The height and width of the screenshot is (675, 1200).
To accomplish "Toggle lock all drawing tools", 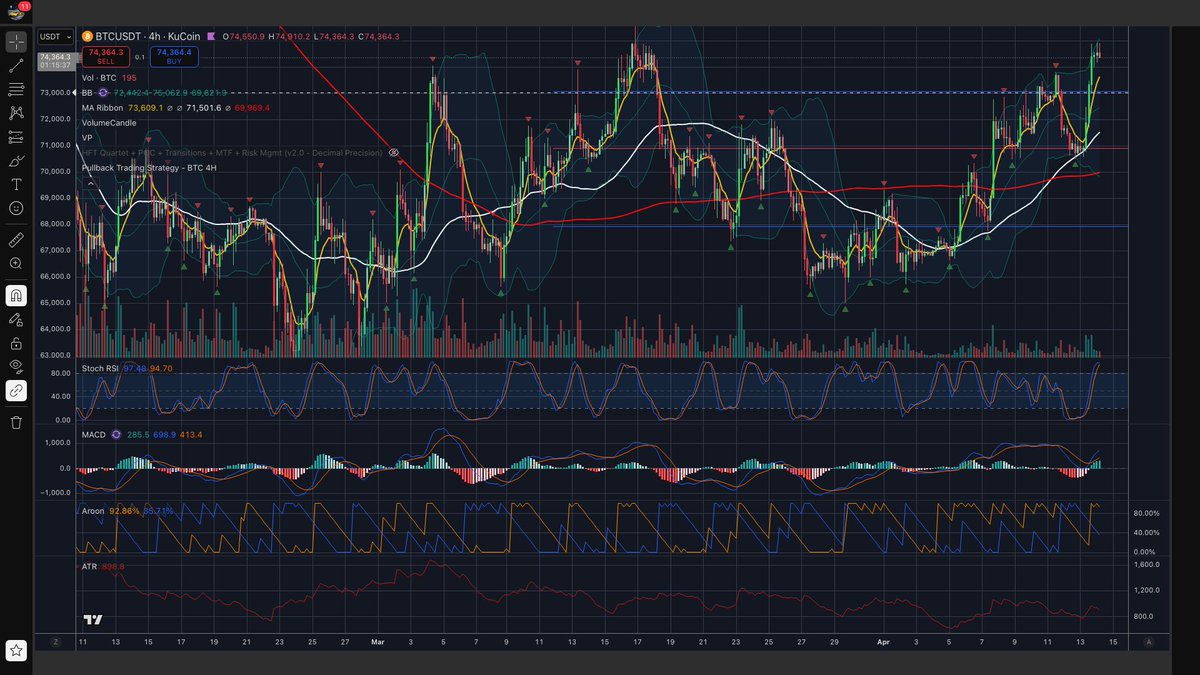I will click(x=16, y=343).
